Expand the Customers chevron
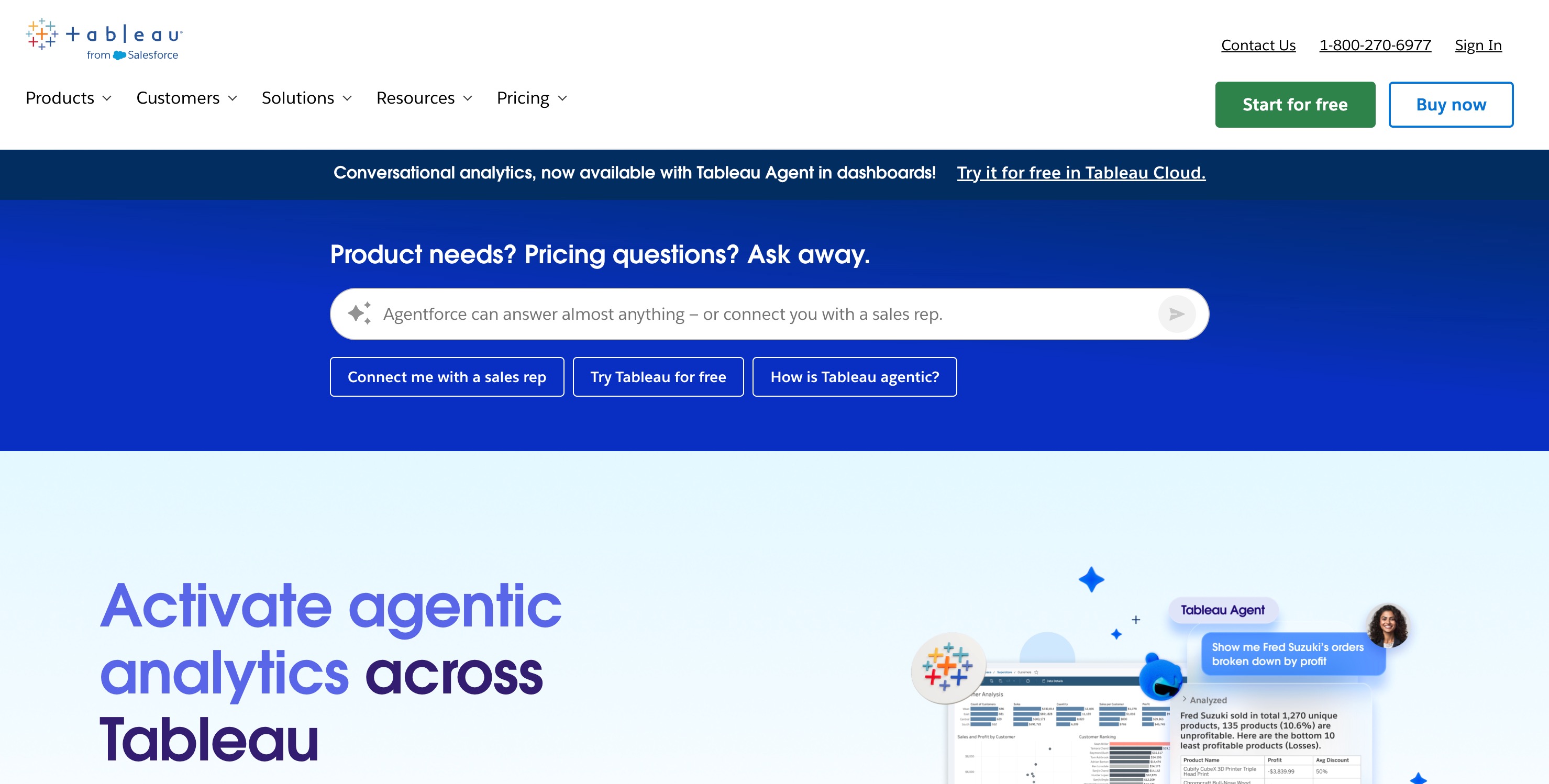Image resolution: width=1549 pixels, height=784 pixels. tap(233, 98)
